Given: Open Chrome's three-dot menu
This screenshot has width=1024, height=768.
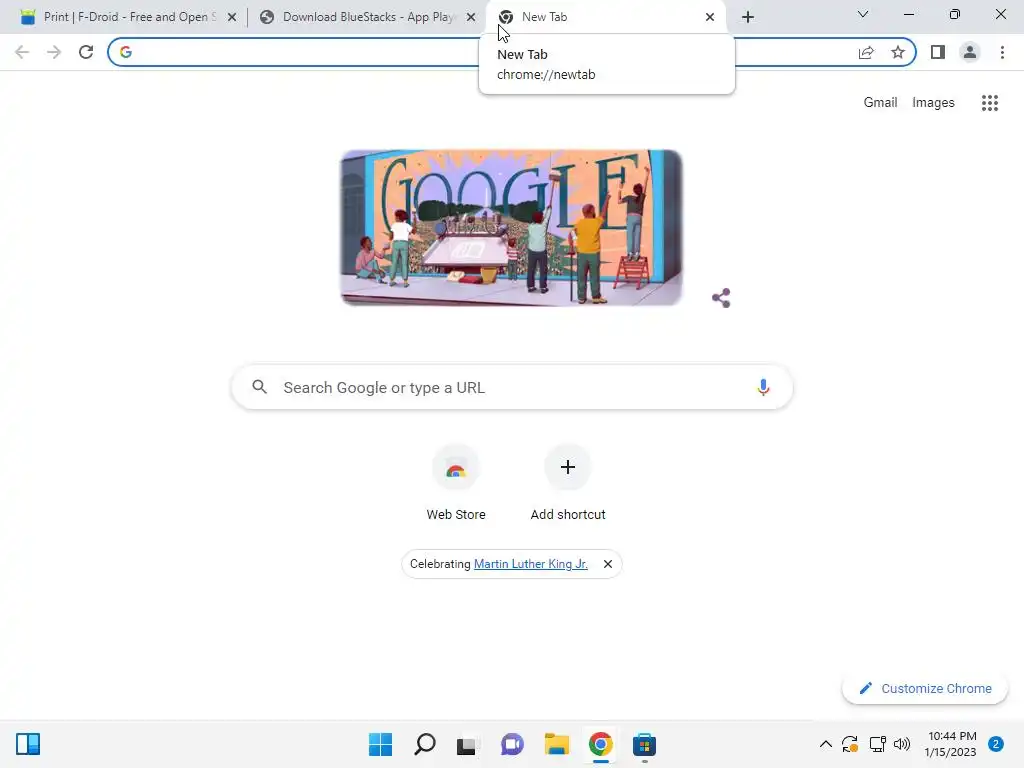Looking at the screenshot, I should (x=1002, y=52).
